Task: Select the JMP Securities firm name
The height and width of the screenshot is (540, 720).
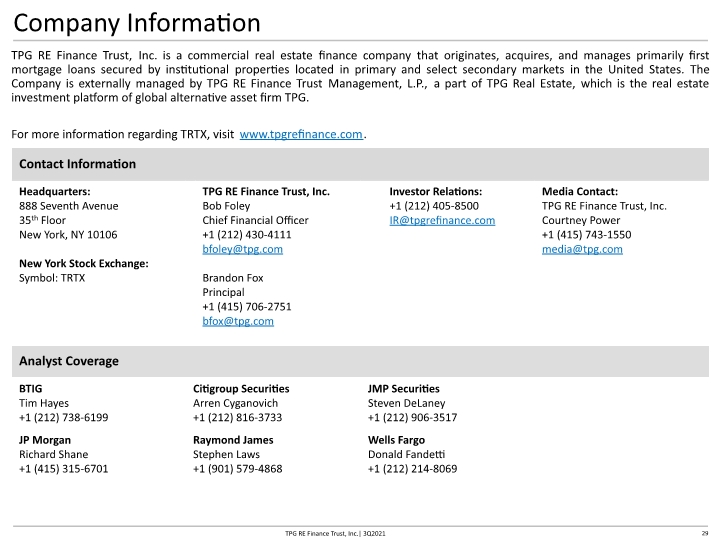Action: point(404,389)
